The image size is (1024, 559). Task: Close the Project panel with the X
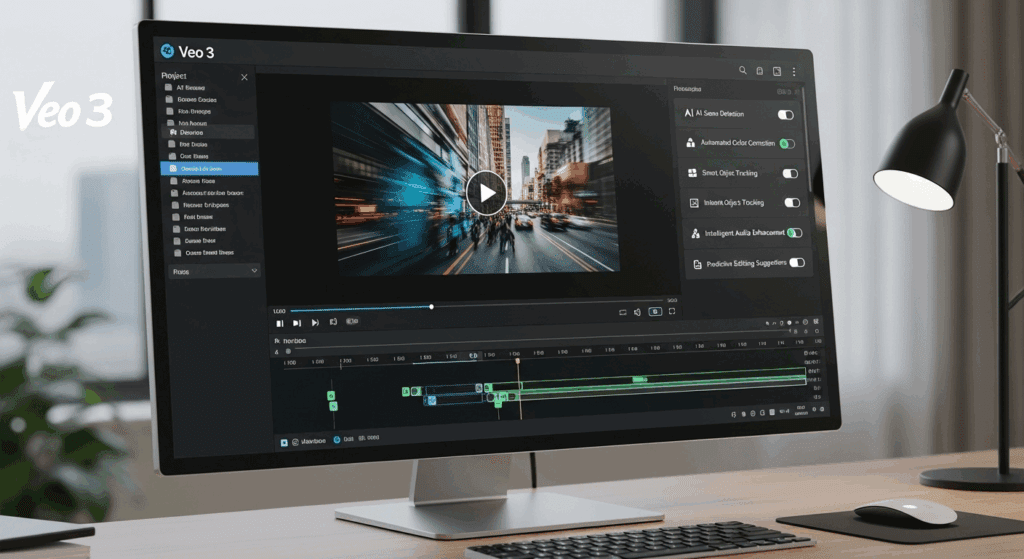point(244,77)
